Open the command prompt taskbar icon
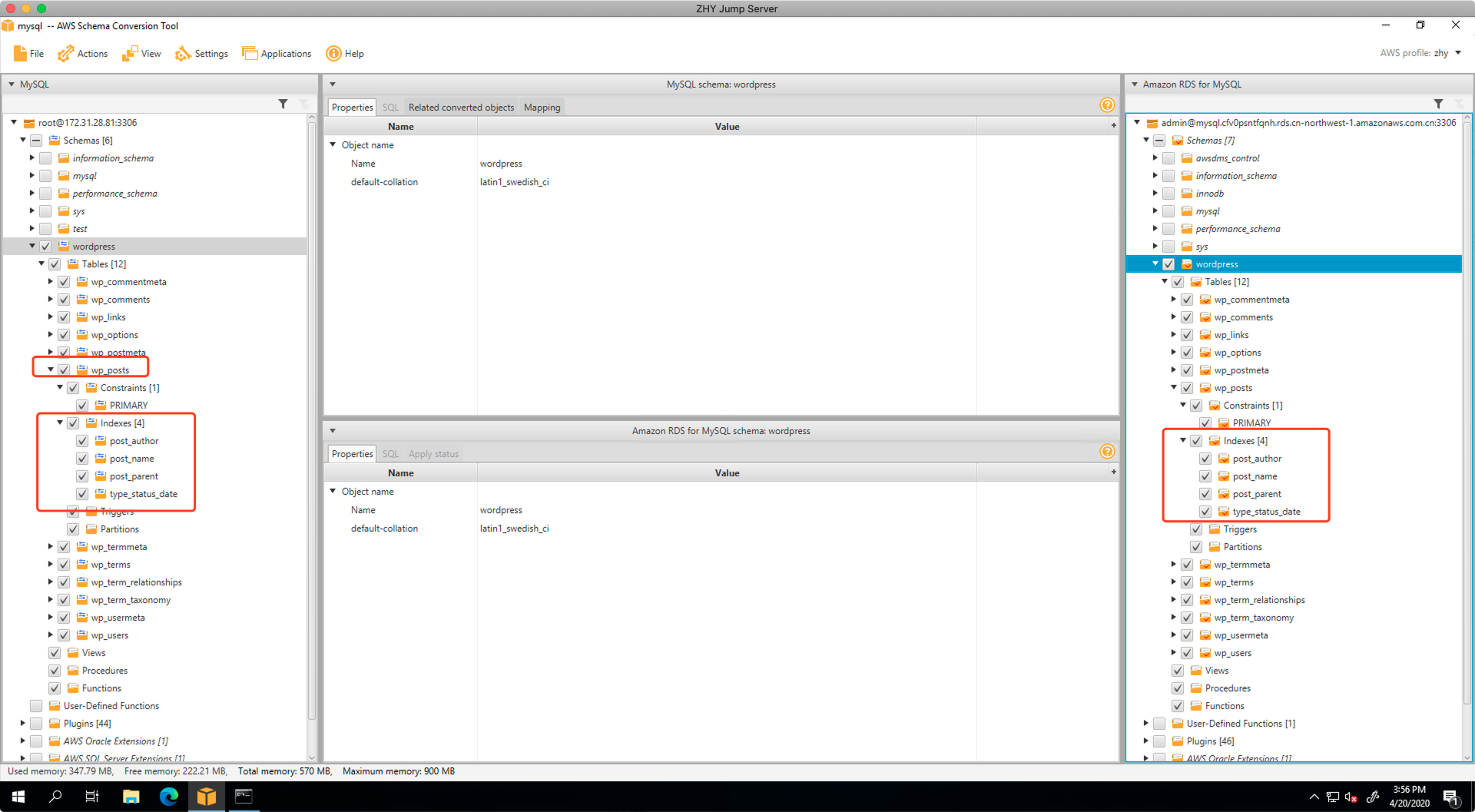Viewport: 1475px width, 812px height. [244, 797]
